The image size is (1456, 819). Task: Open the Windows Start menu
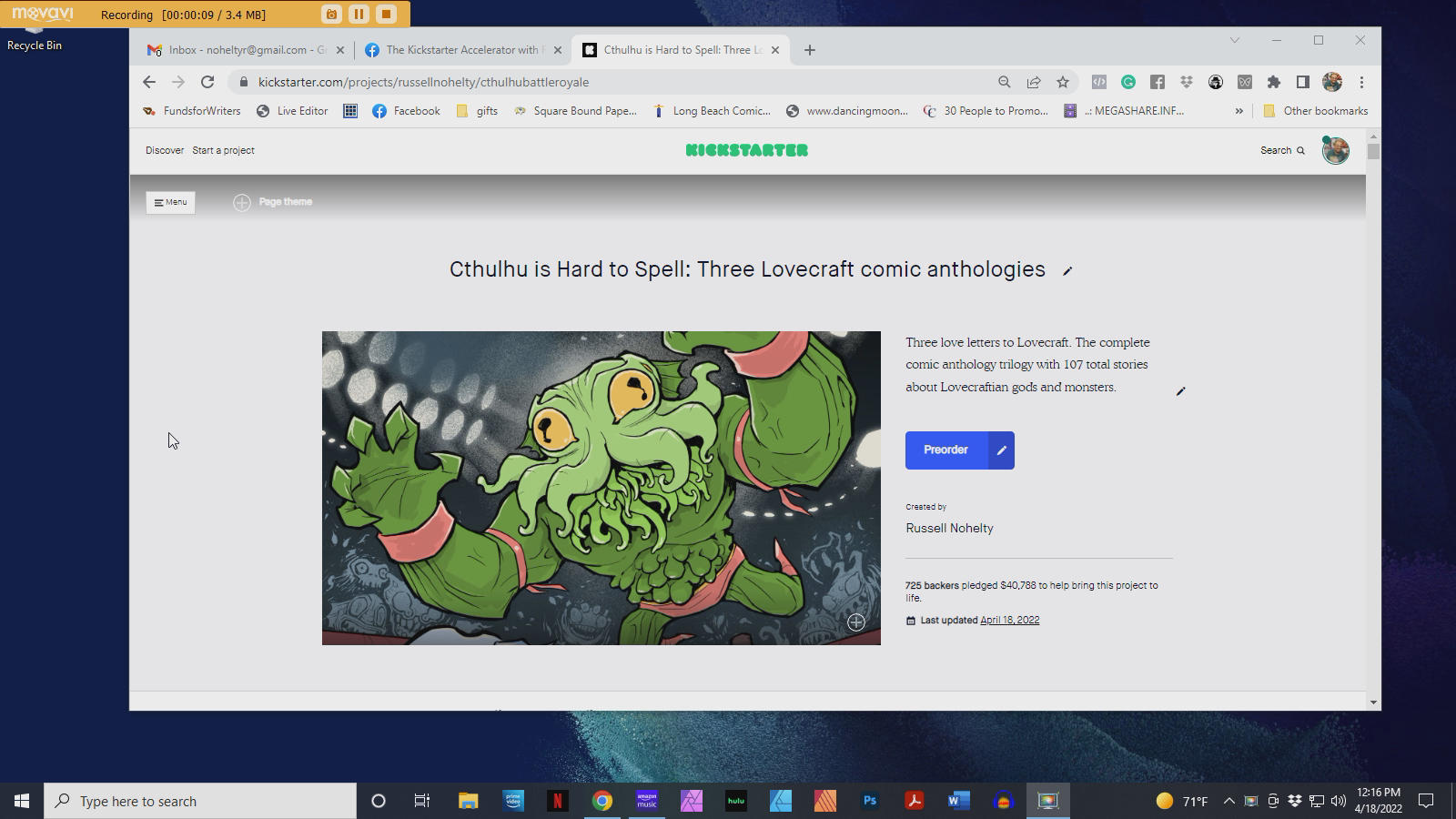22,801
